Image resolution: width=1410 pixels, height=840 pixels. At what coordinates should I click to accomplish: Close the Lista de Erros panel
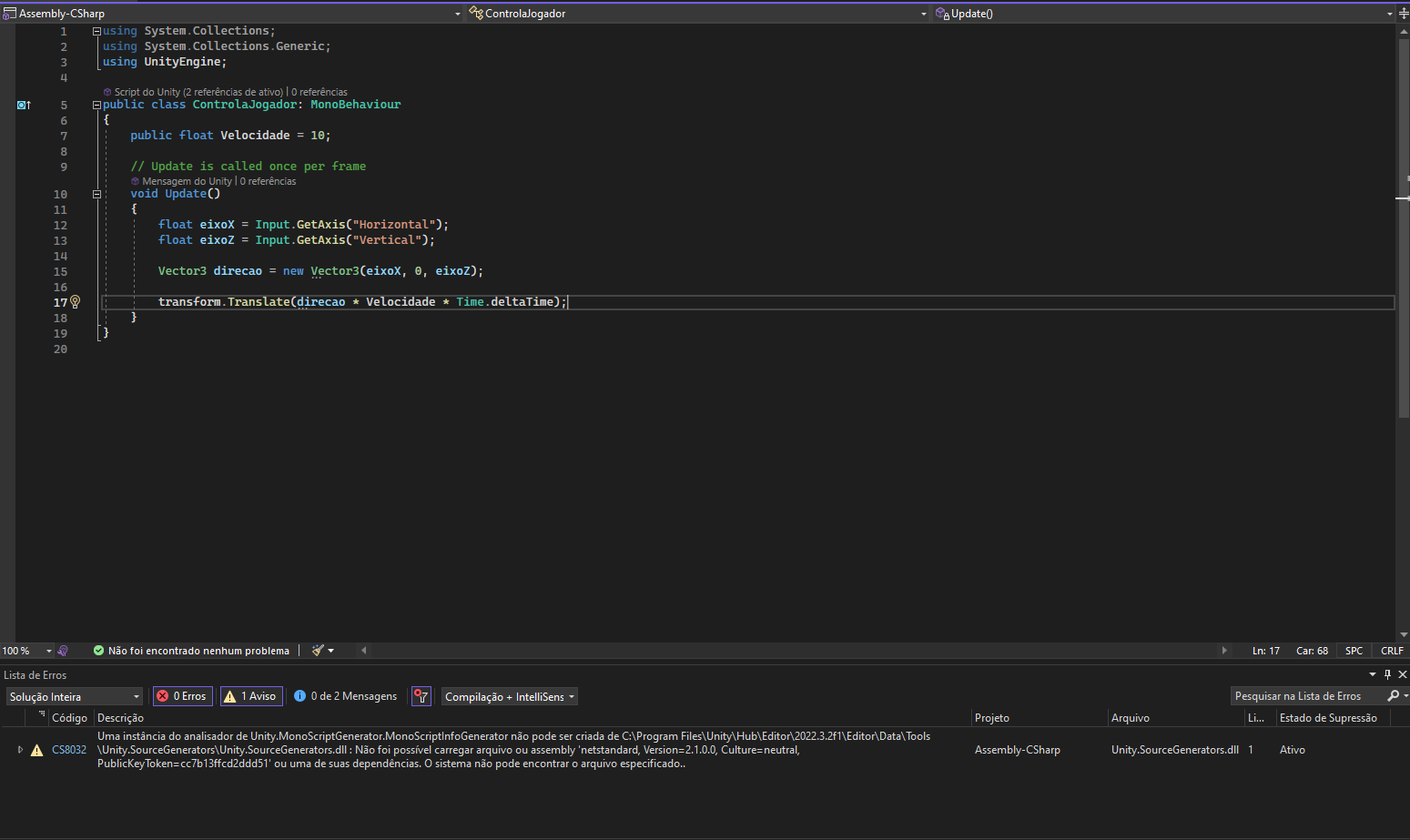click(1403, 674)
